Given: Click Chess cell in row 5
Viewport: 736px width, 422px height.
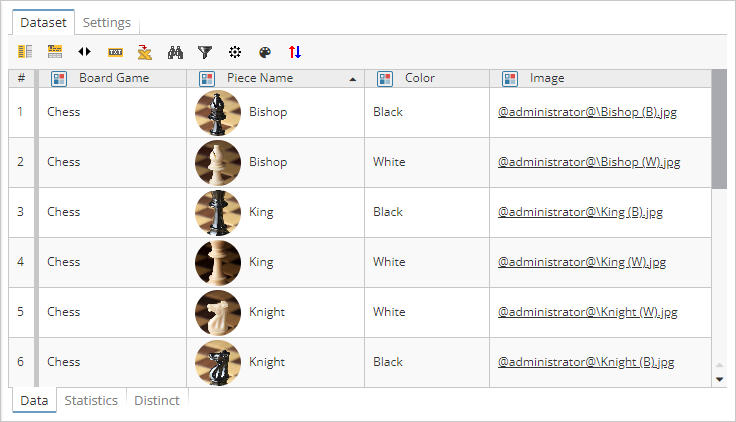Looking at the screenshot, I should [112, 312].
